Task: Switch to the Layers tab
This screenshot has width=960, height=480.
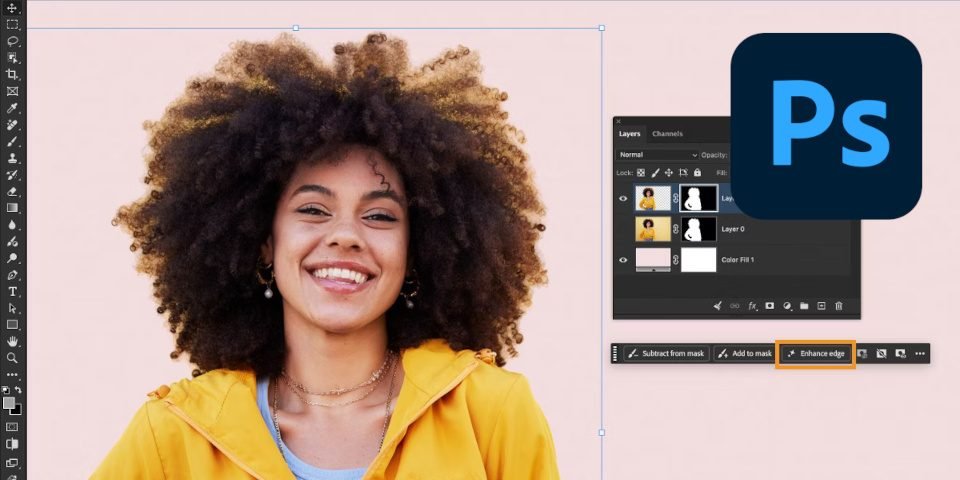Action: [x=629, y=133]
